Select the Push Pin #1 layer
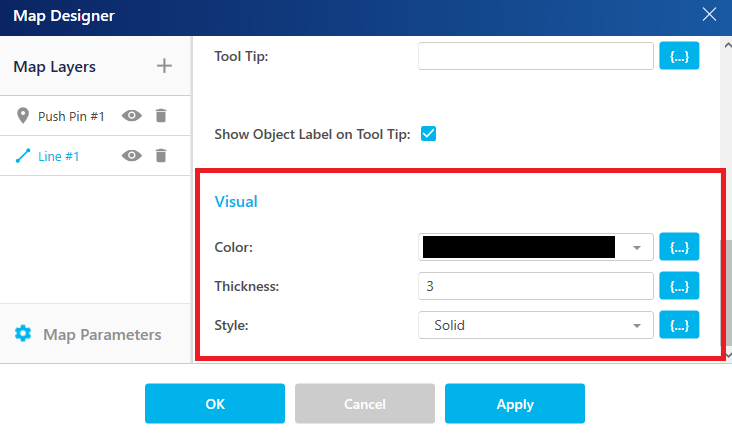Image resolution: width=732 pixels, height=435 pixels. coord(71,116)
